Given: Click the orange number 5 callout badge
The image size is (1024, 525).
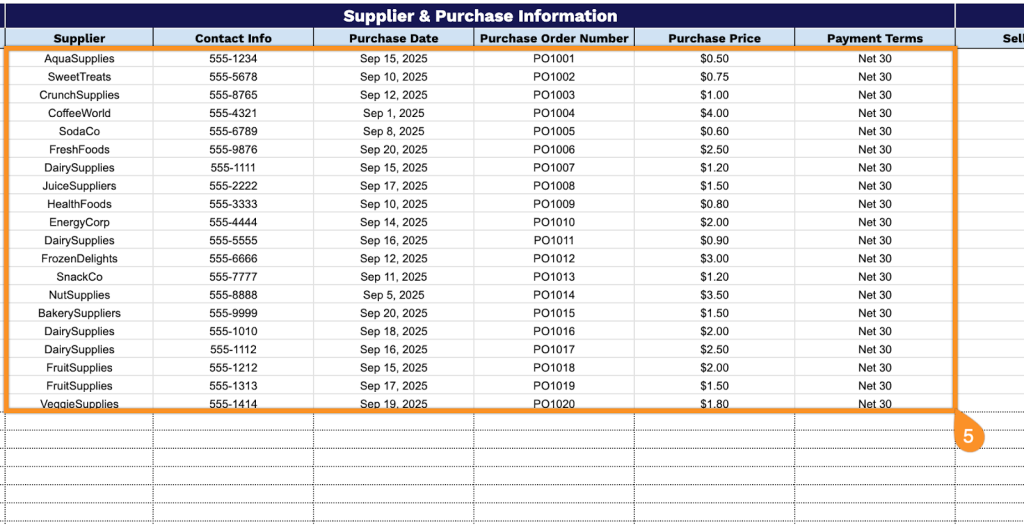Looking at the screenshot, I should (x=968, y=435).
